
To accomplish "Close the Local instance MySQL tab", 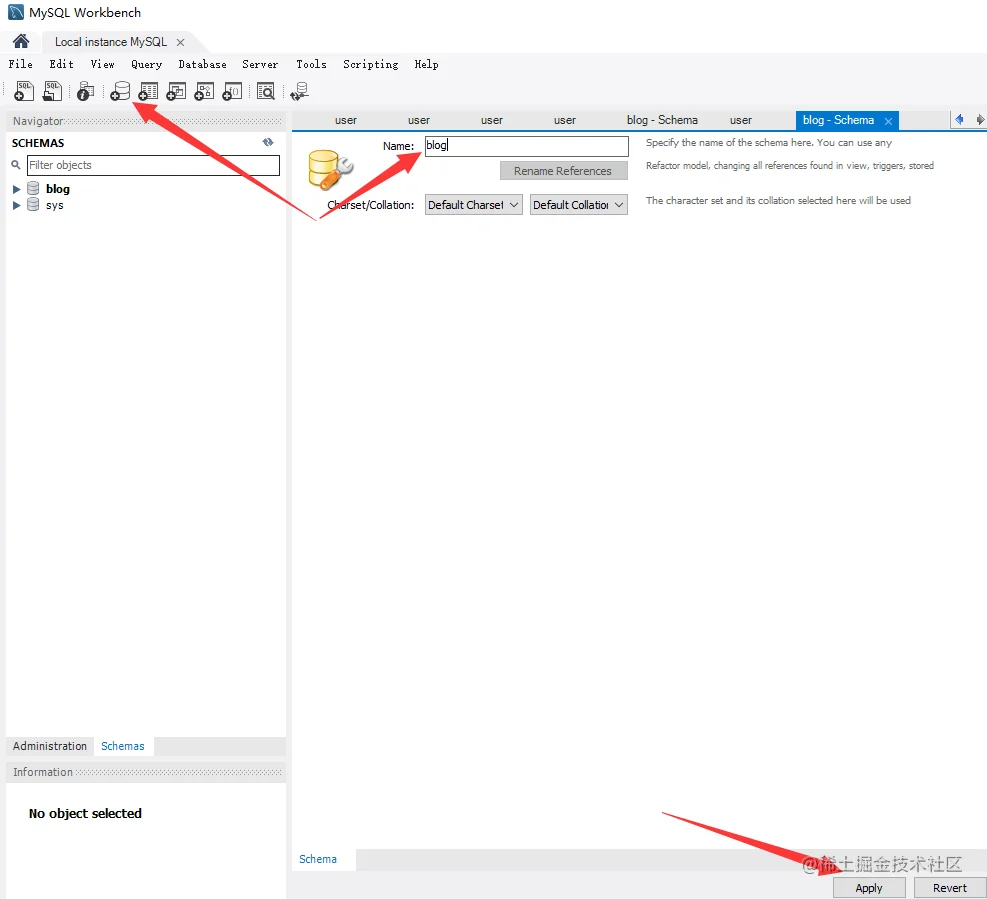I will [x=181, y=42].
